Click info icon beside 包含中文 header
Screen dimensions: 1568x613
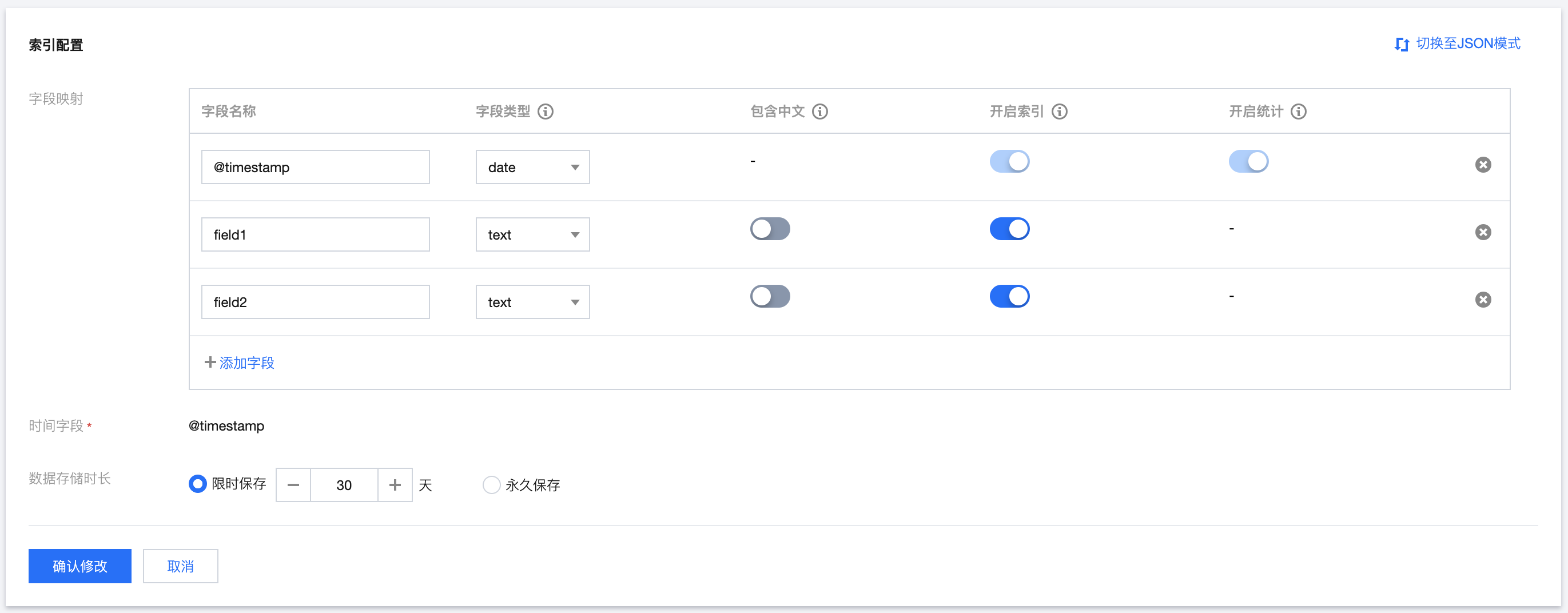point(820,112)
